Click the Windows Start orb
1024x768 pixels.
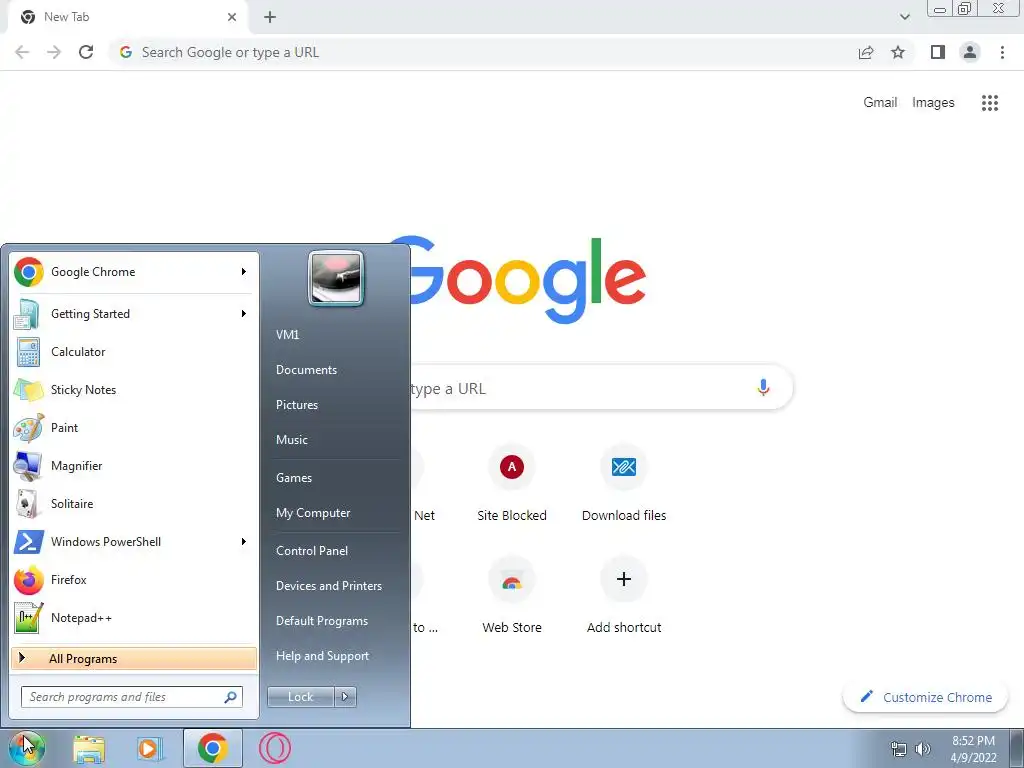[26, 748]
